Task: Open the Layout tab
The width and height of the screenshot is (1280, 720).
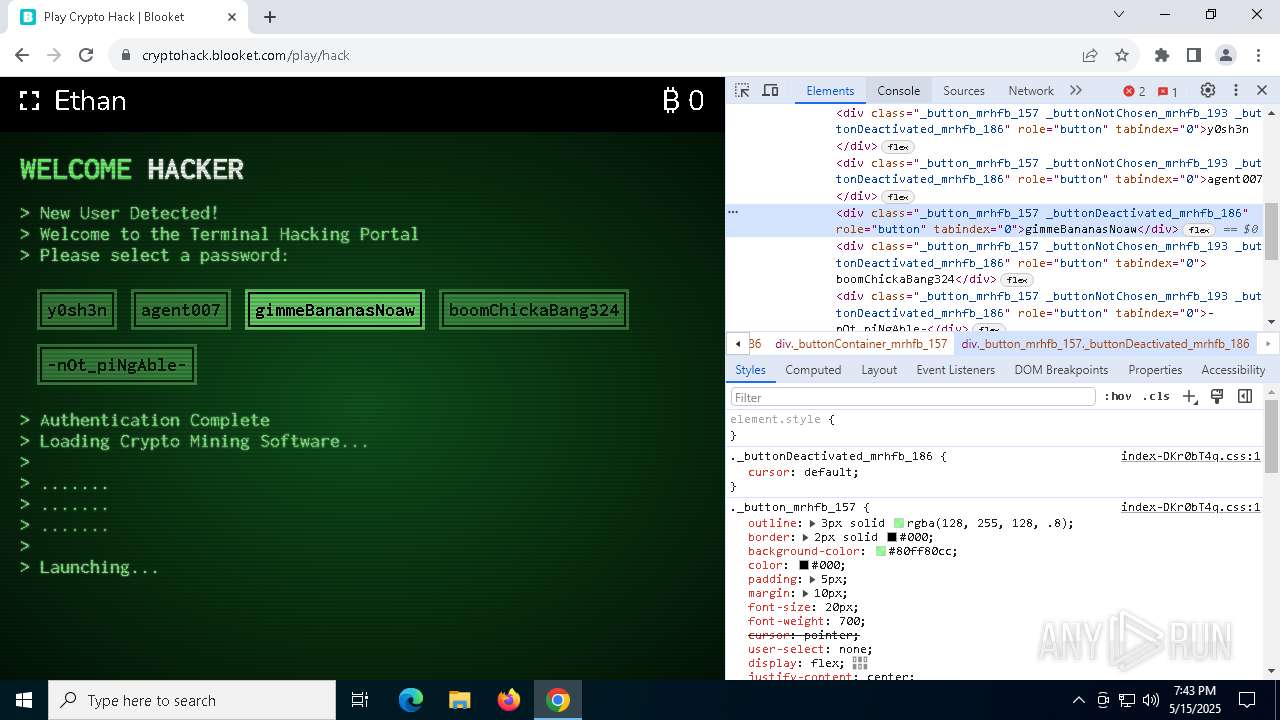Action: (x=879, y=369)
